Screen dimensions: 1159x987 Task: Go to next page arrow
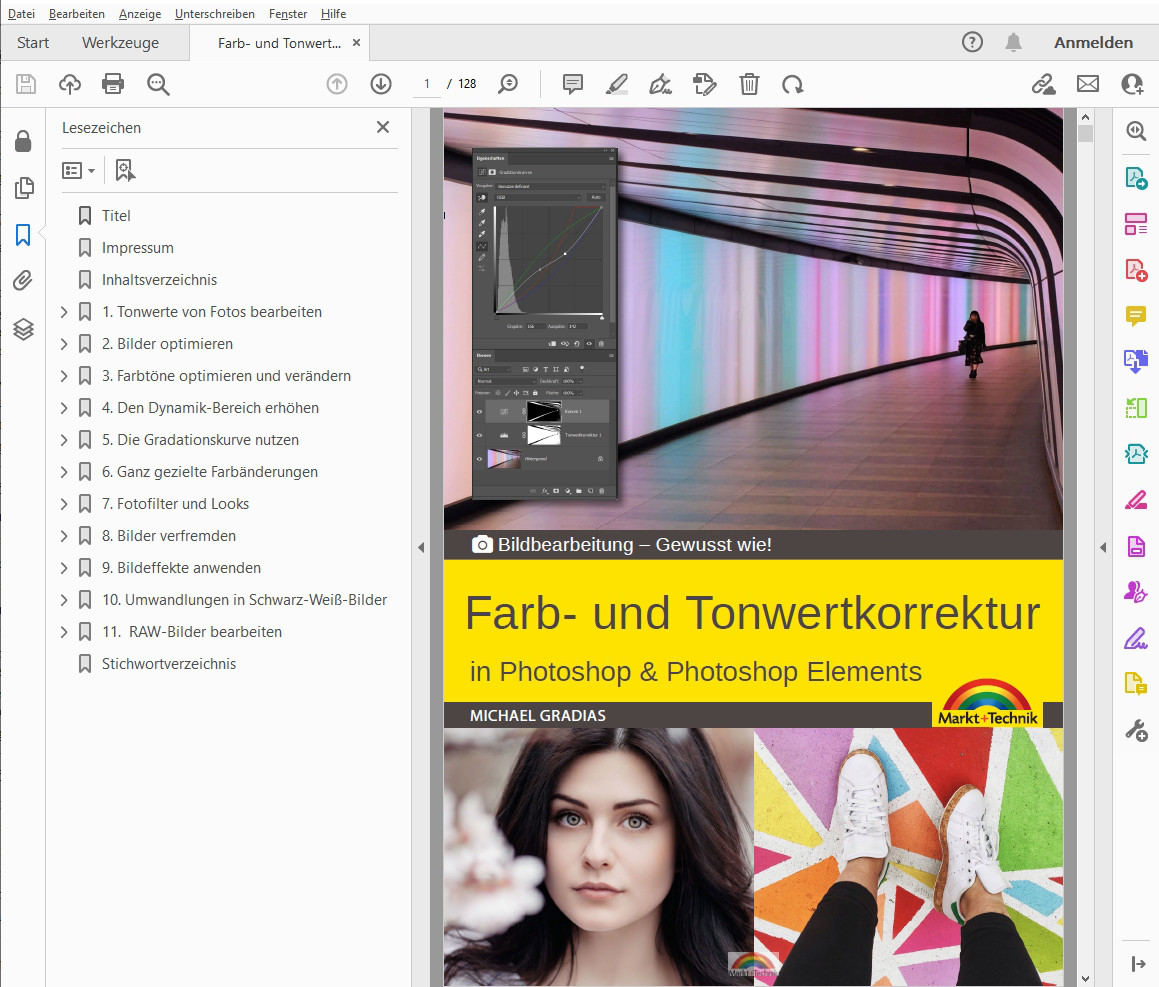(x=381, y=84)
